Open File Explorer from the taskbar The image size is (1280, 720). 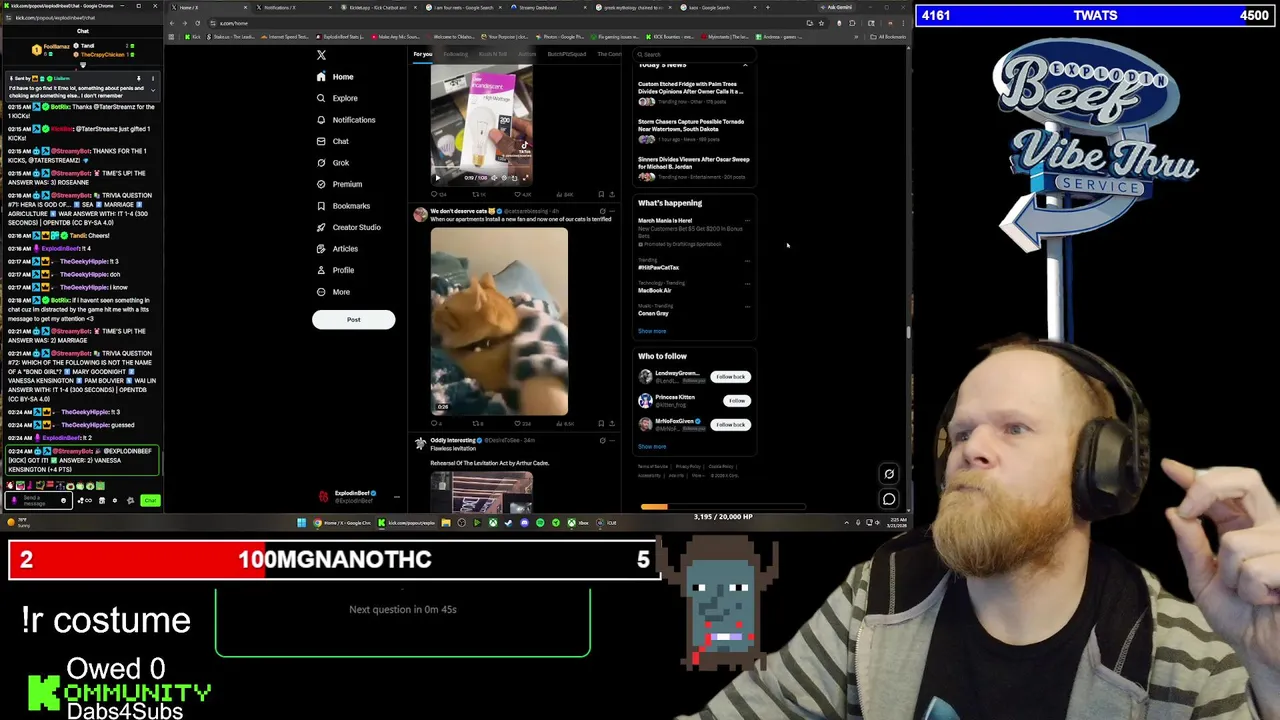pyautogui.click(x=445, y=522)
